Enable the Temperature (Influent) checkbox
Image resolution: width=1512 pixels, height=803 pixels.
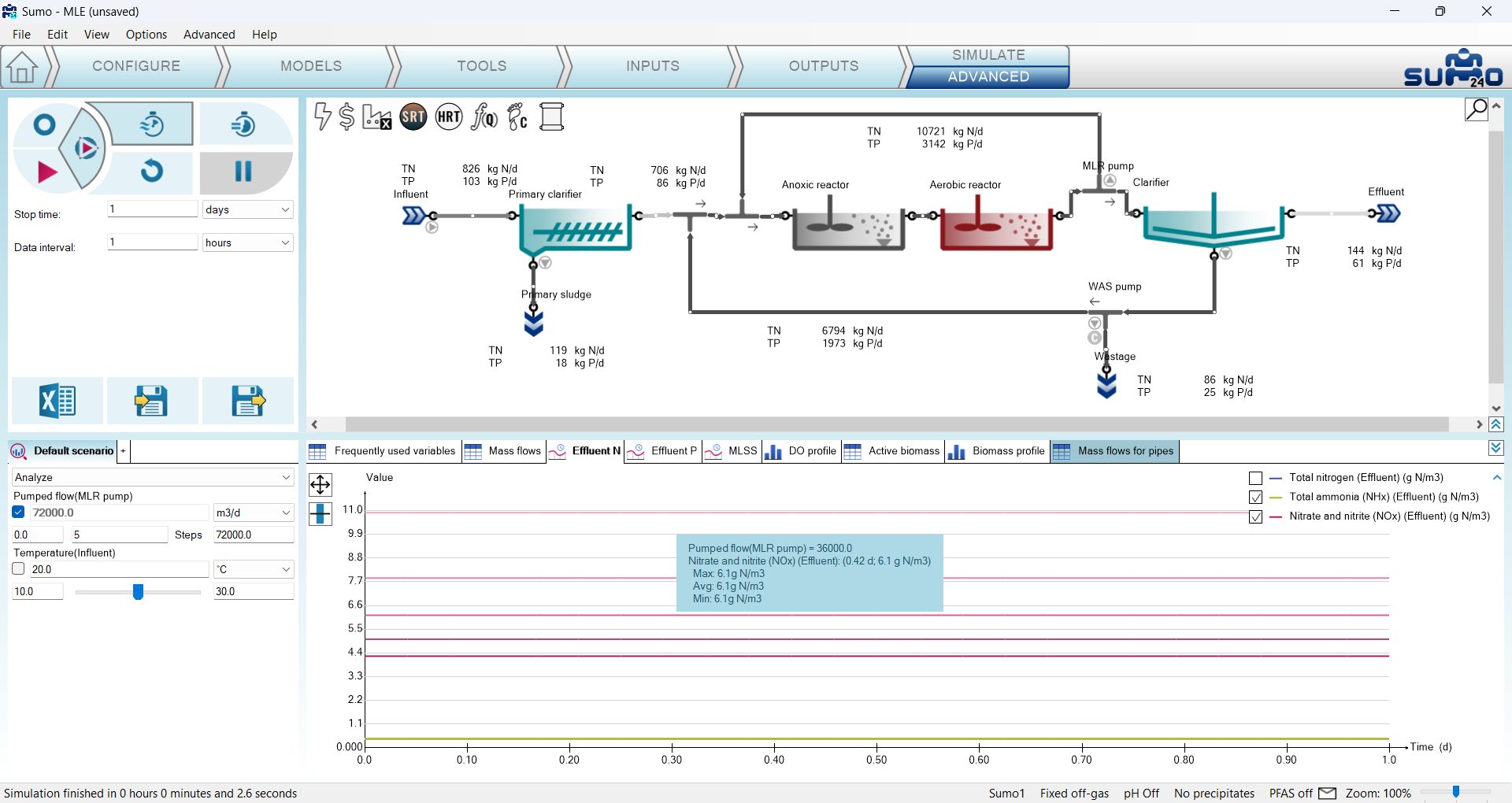click(x=19, y=569)
